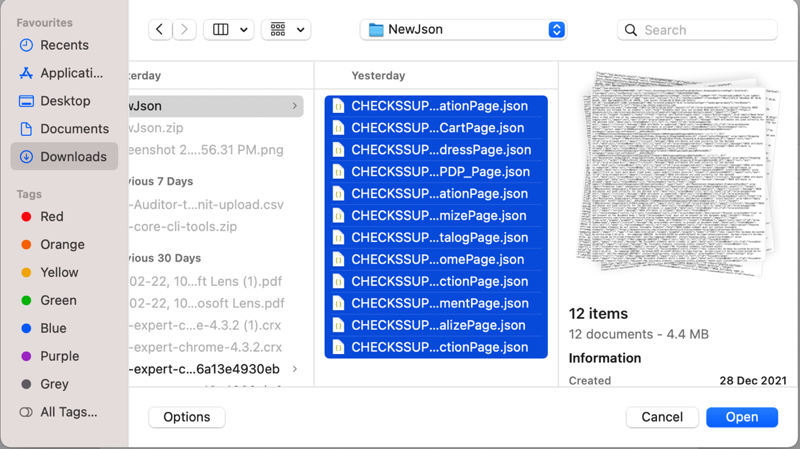Click the Options button
The width and height of the screenshot is (800, 449).
click(x=186, y=417)
